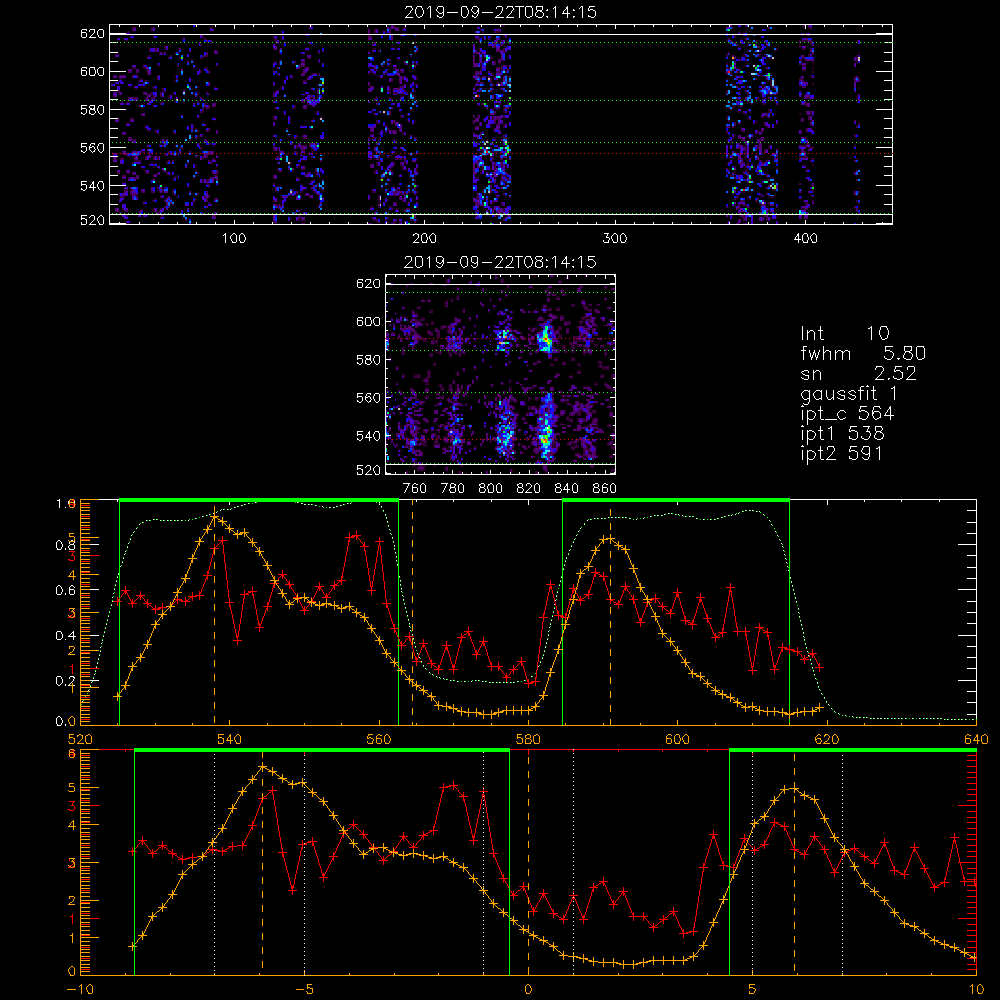Click dashed orange marker at 0 in bottom plot
The image size is (1000, 1000).
coord(528,862)
